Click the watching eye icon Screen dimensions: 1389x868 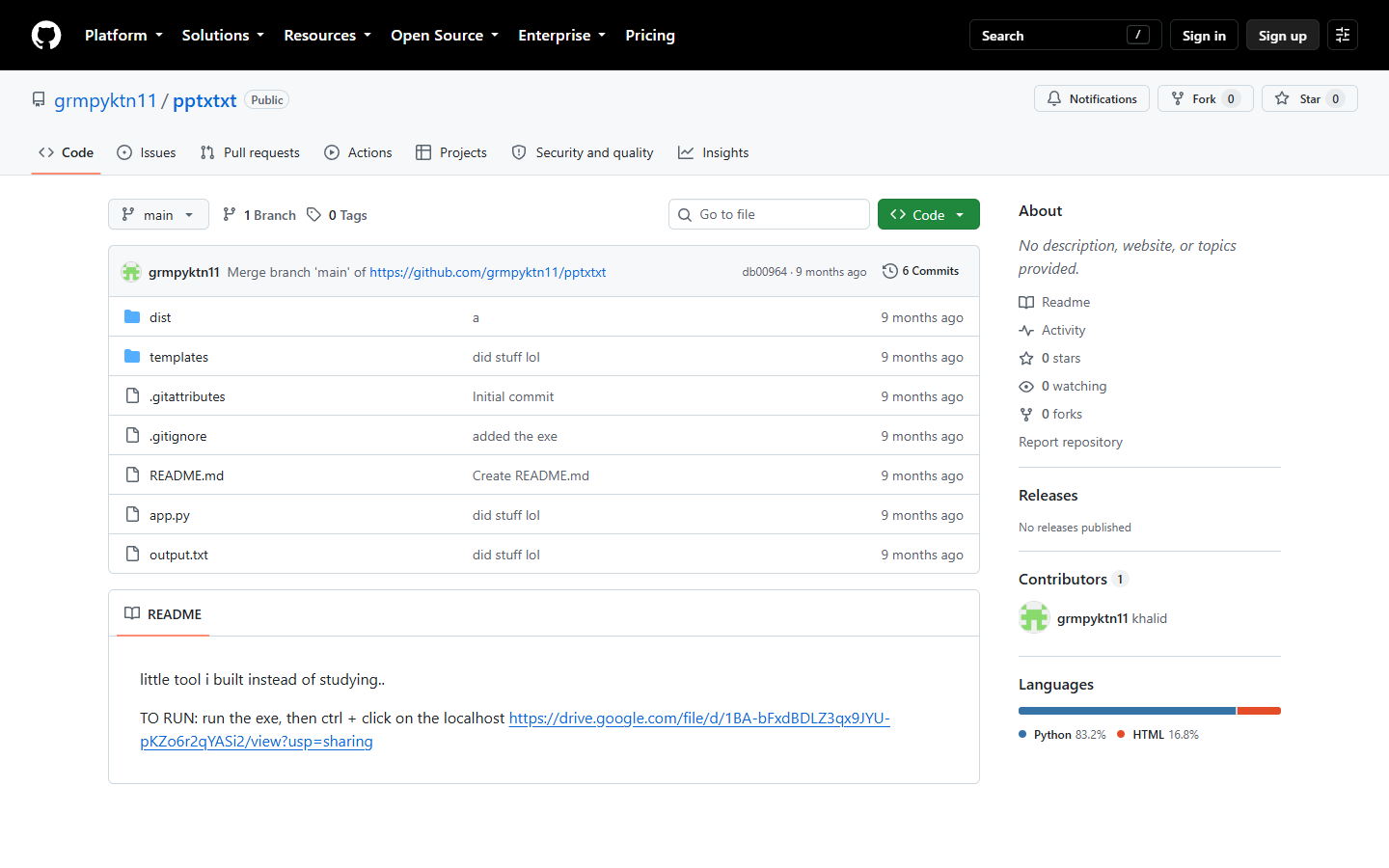pyautogui.click(x=1026, y=387)
